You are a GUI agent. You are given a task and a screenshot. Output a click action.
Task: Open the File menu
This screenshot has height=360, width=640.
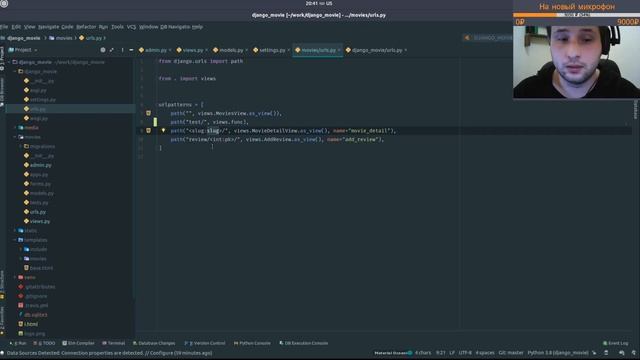point(4,27)
